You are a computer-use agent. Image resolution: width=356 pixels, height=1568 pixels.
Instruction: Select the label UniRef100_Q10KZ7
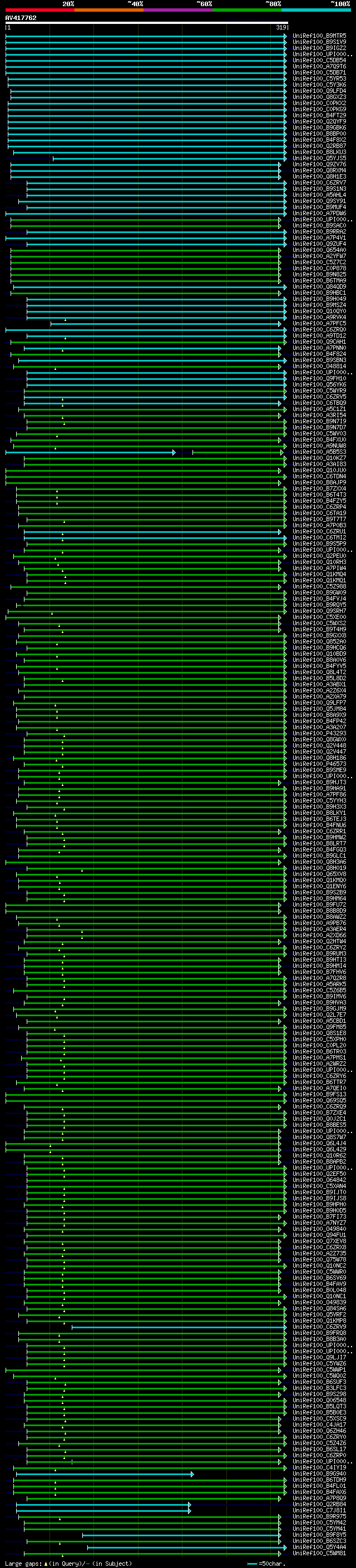[x=319, y=458]
